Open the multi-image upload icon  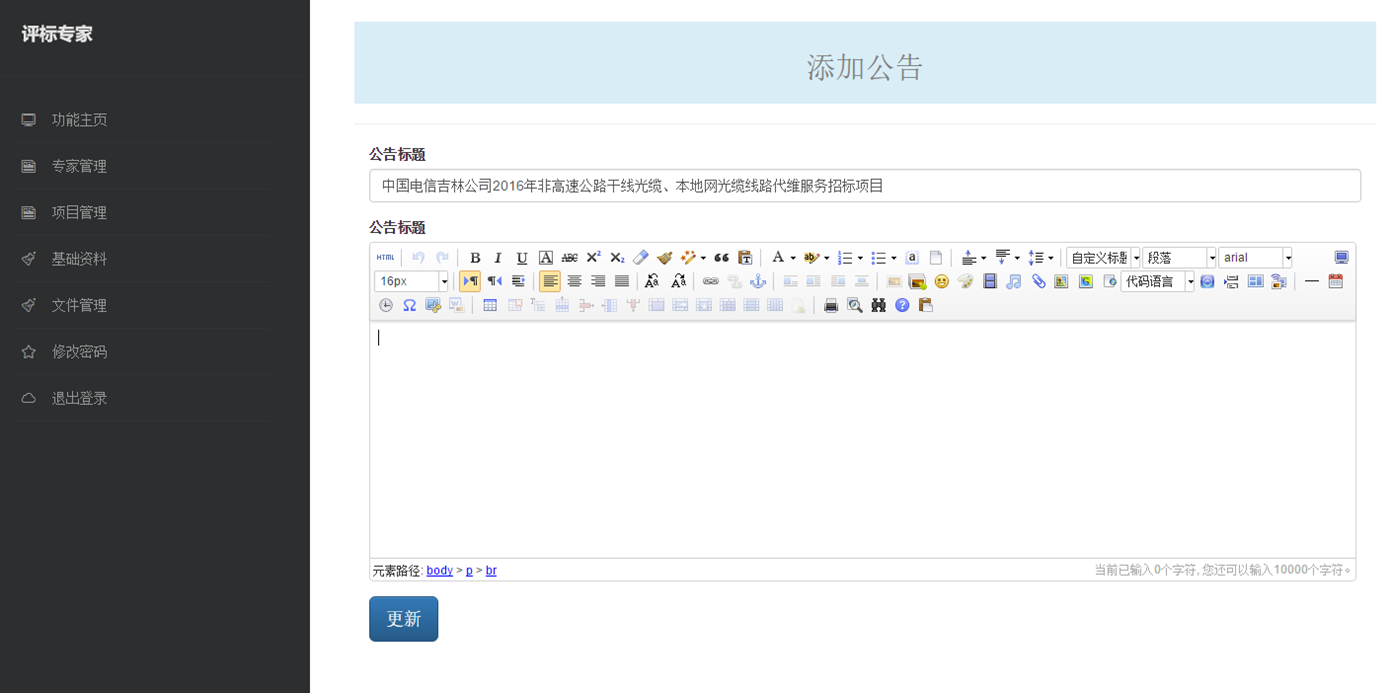(x=917, y=281)
